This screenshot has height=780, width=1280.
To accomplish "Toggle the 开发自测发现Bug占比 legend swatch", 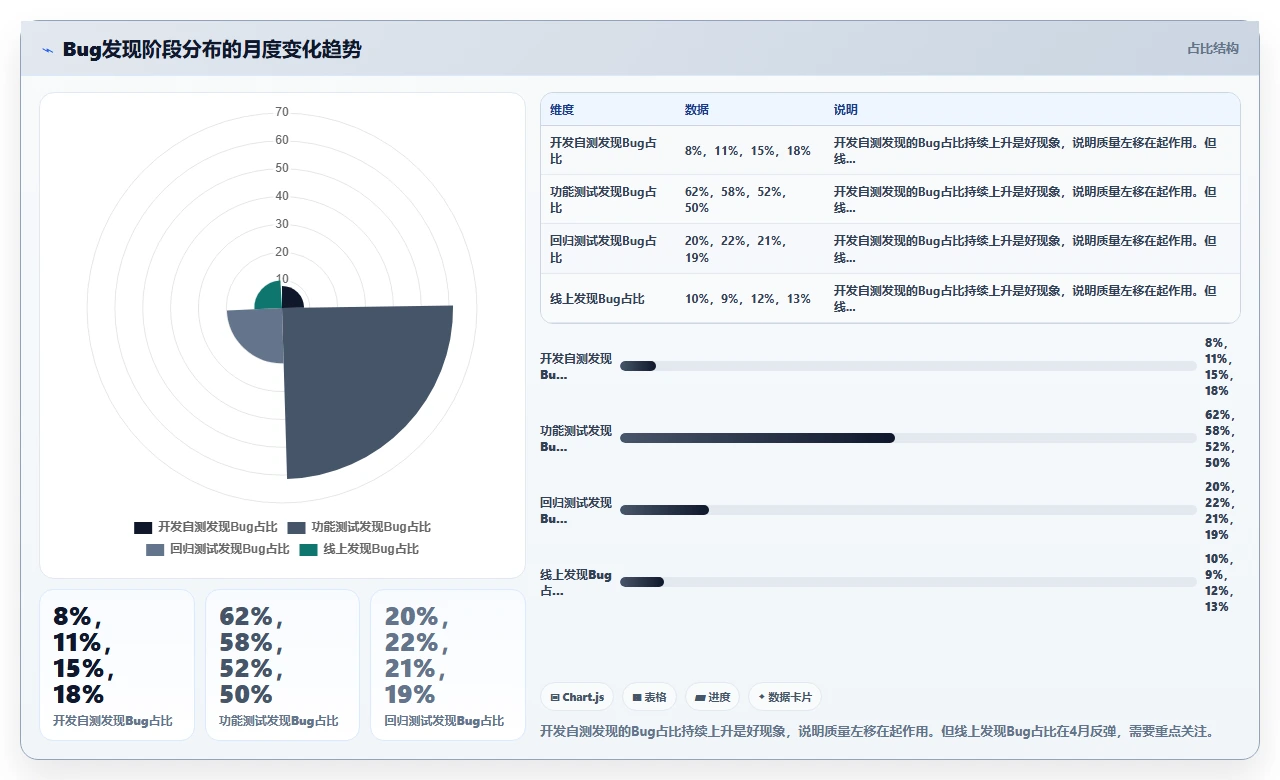I will (x=143, y=527).
